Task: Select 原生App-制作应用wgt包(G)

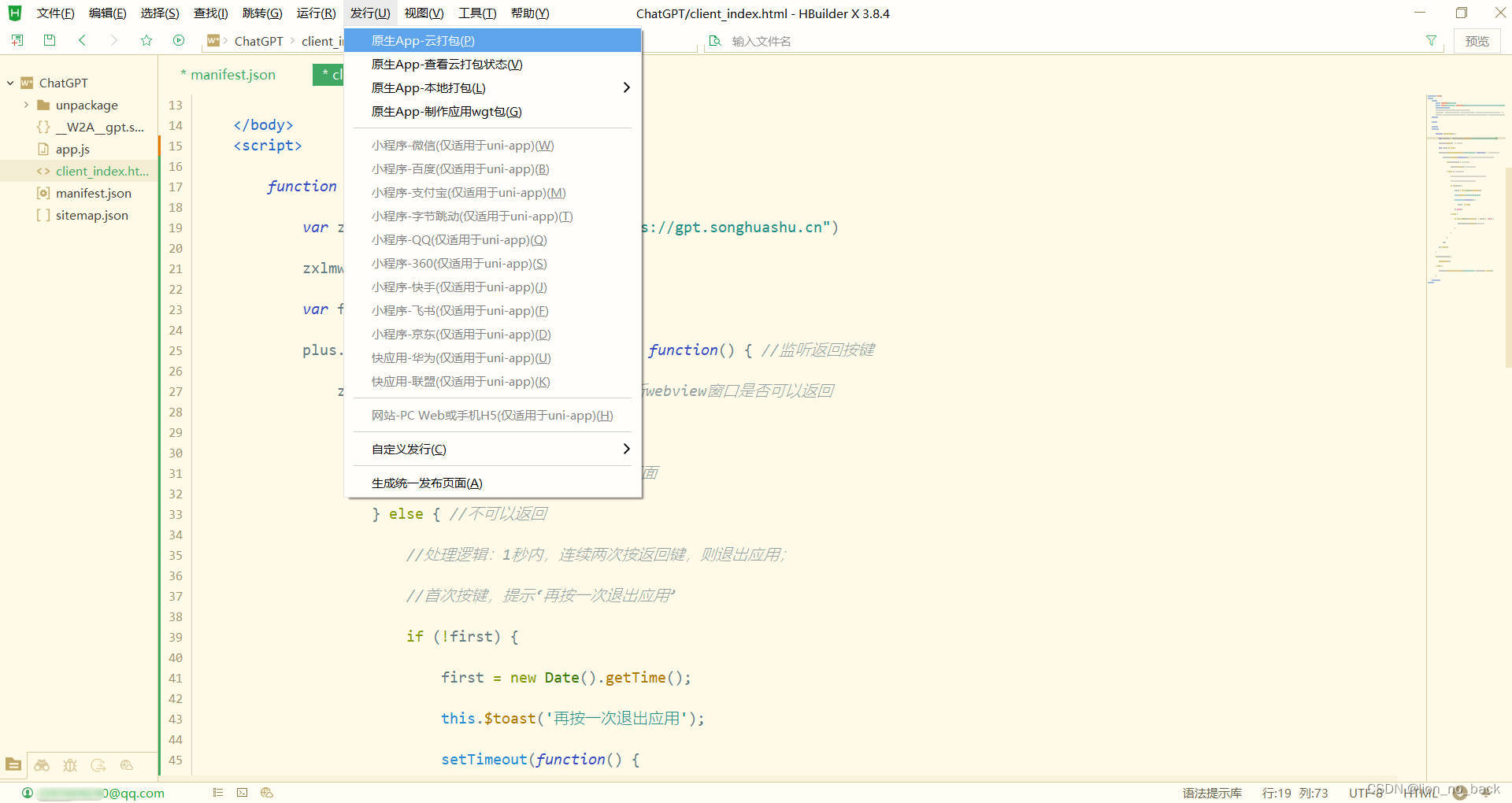Action: [x=493, y=111]
